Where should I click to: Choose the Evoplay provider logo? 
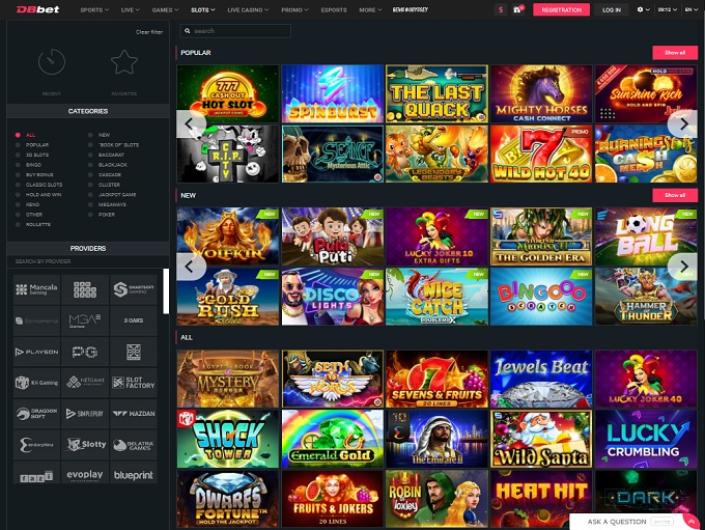click(85, 475)
